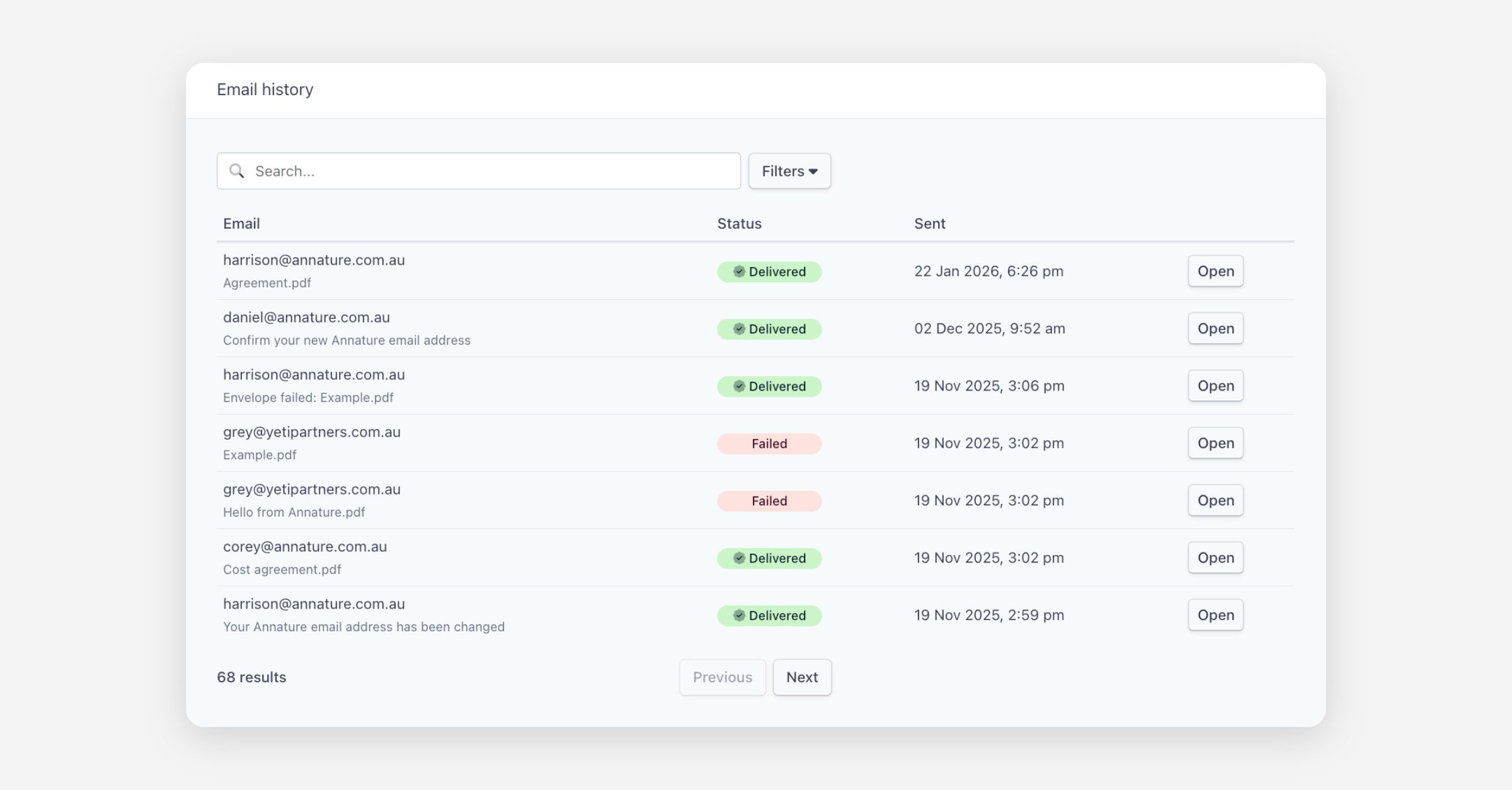The height and width of the screenshot is (790, 1512).
Task: Open the failed Example.pdf email
Action: tap(1215, 443)
